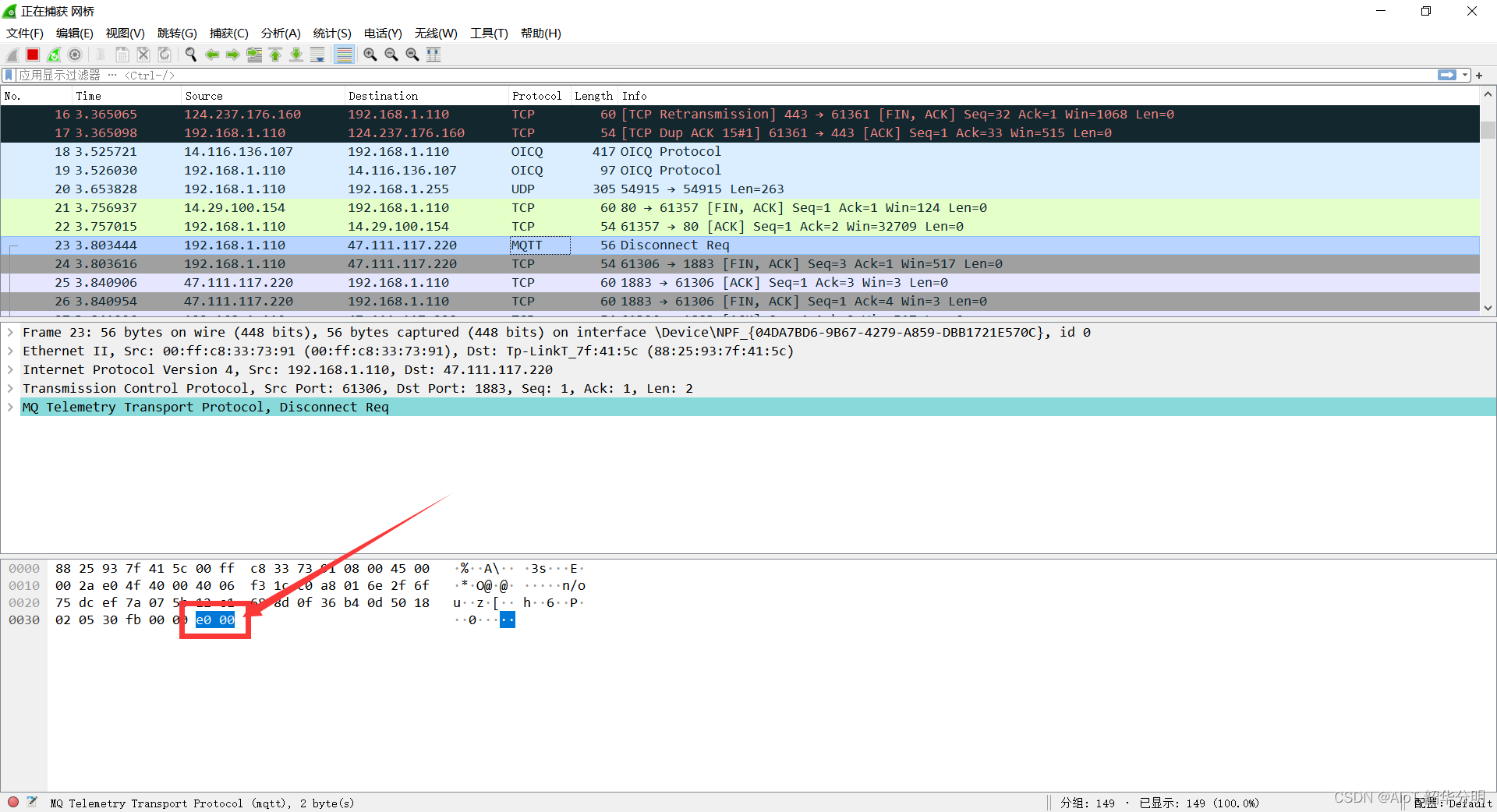This screenshot has height=812, width=1497.
Task: Click the Find packet magnifier icon
Action: point(190,55)
